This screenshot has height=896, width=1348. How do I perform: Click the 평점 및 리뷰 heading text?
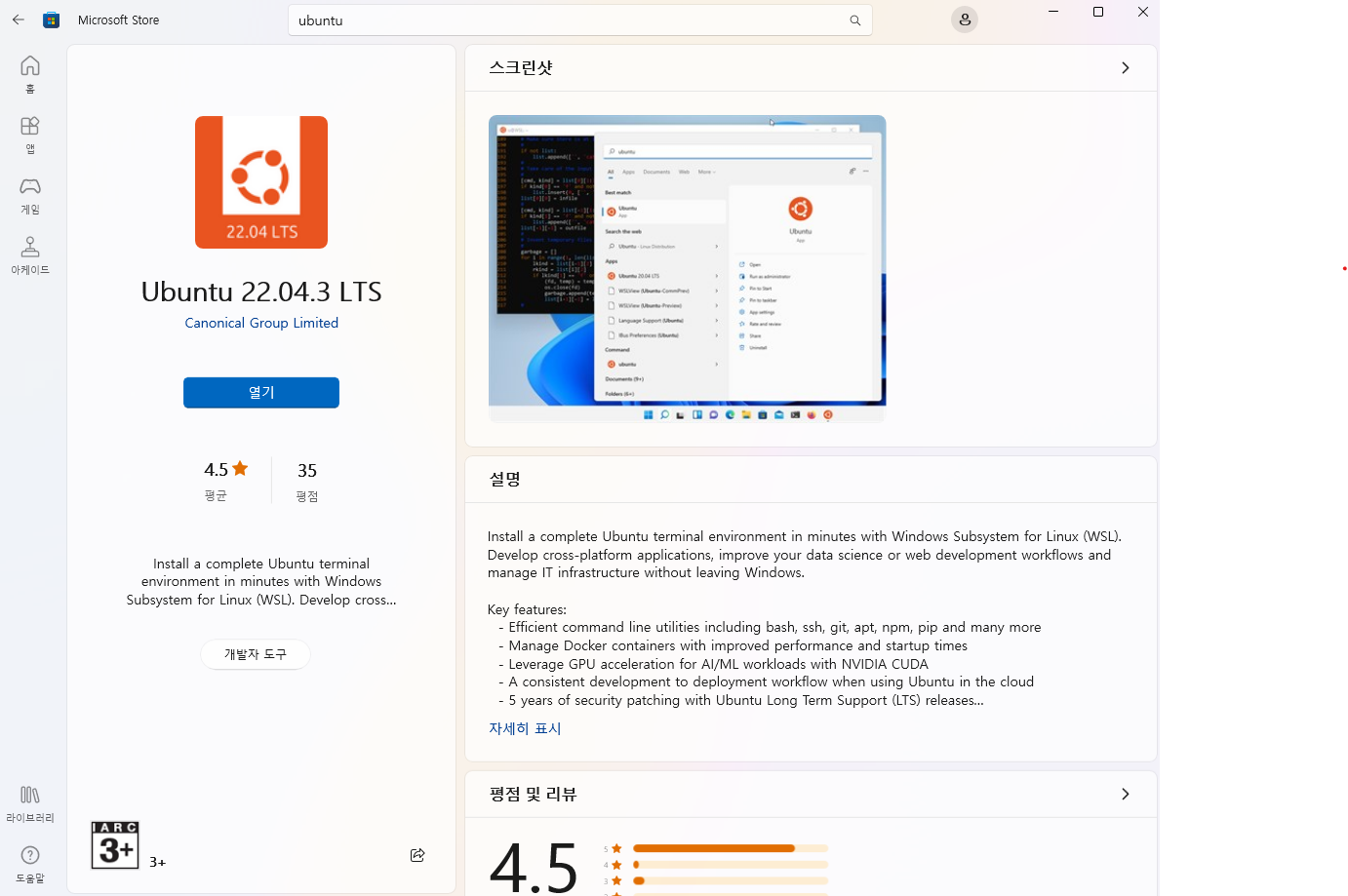coord(533,794)
